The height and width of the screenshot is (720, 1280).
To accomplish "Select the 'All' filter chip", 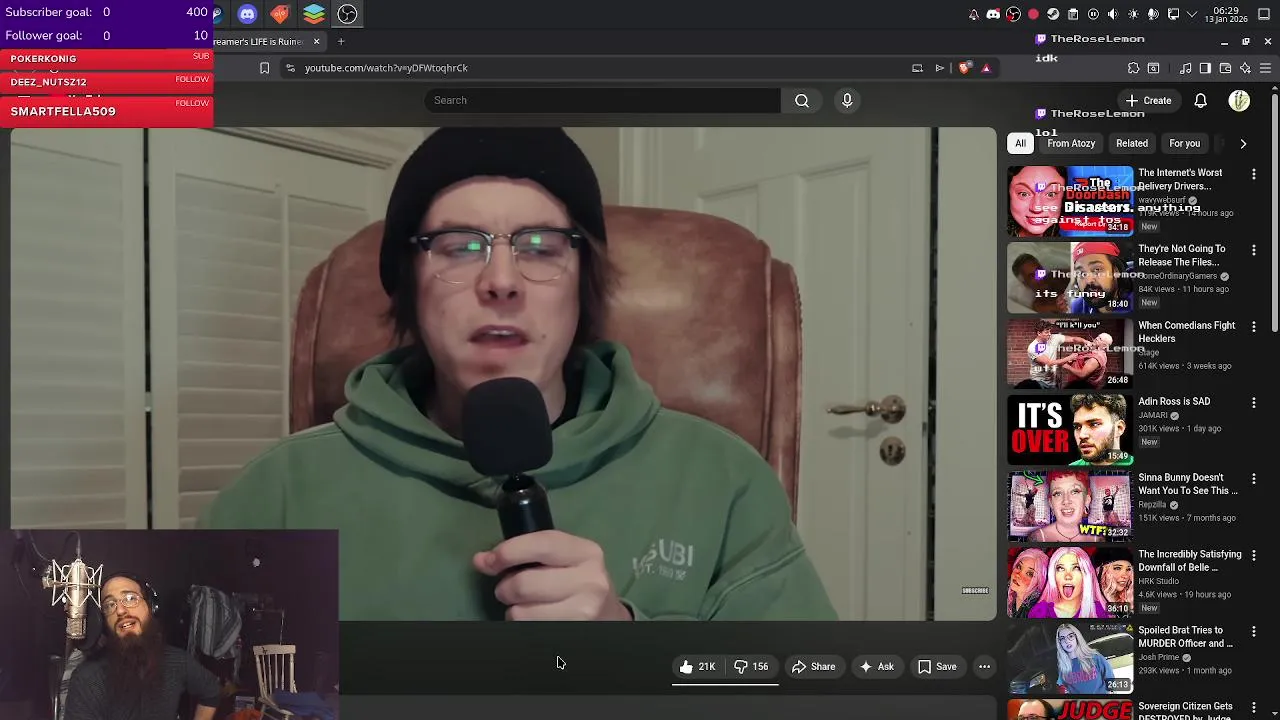I will point(1020,143).
